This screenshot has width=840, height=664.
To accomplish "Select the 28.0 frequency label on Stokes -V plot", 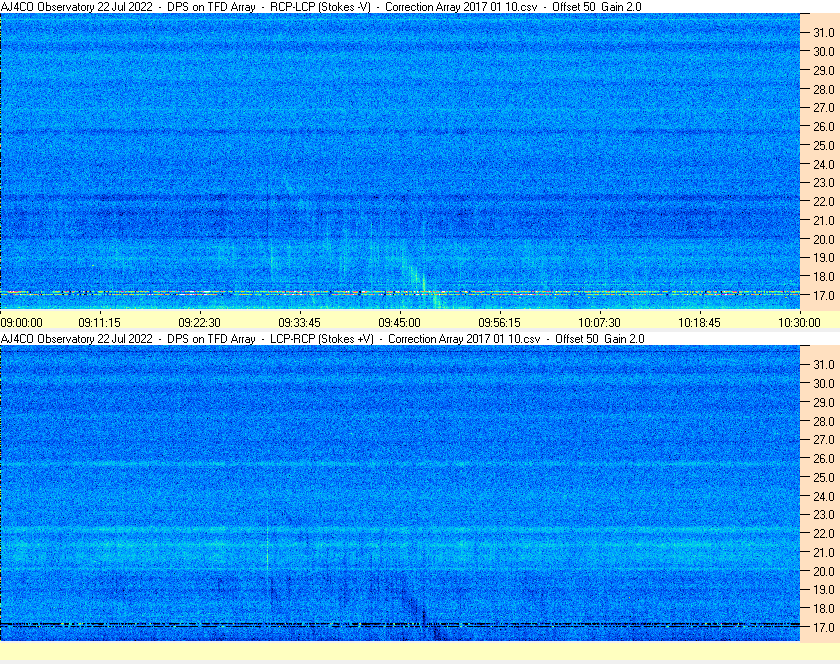I will click(824, 89).
